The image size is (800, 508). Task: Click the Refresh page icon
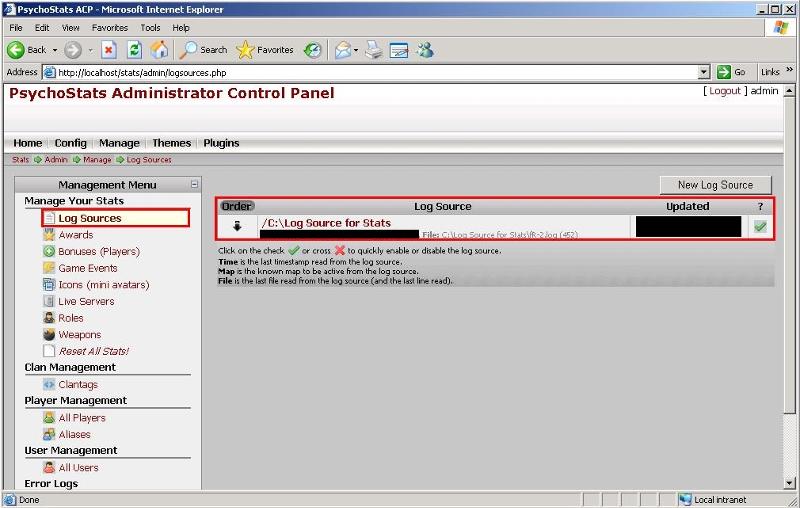pos(134,50)
